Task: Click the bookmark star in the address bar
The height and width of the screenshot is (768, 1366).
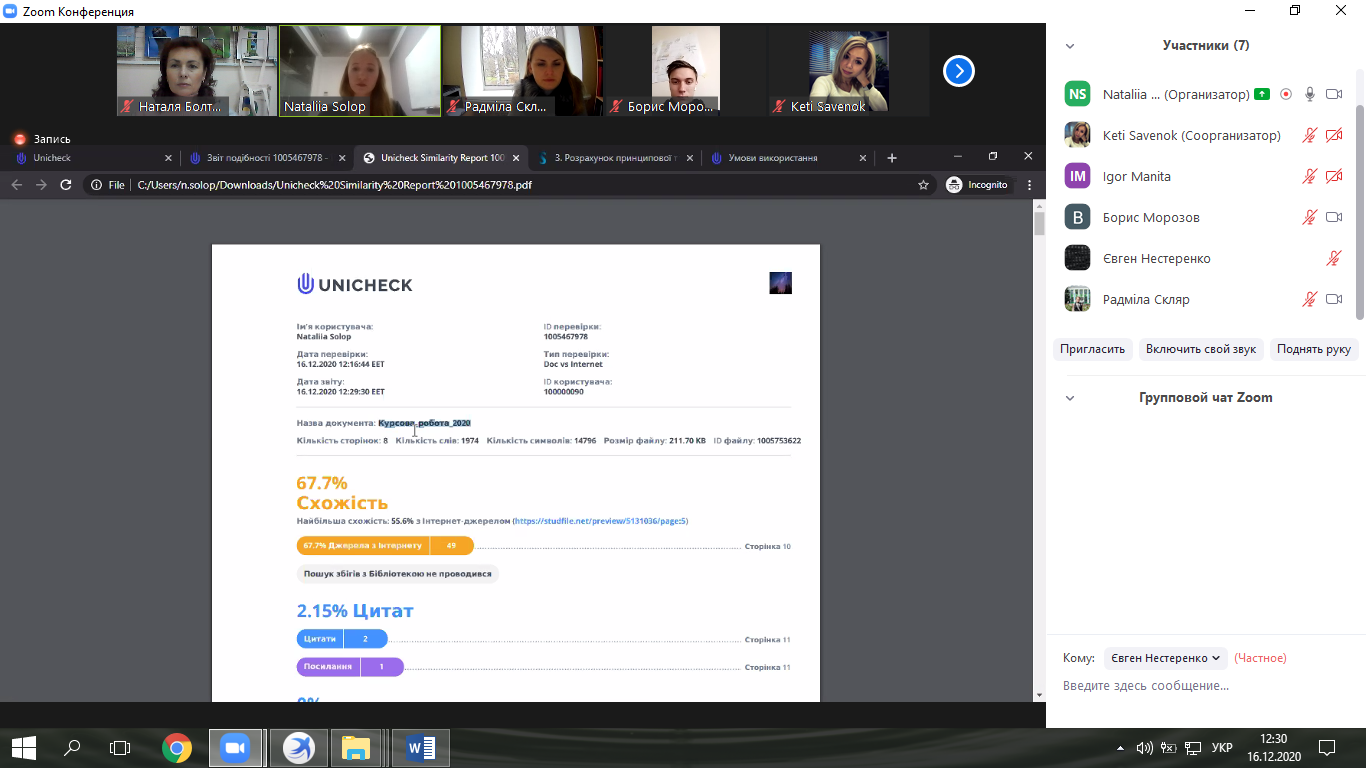Action: [x=923, y=185]
